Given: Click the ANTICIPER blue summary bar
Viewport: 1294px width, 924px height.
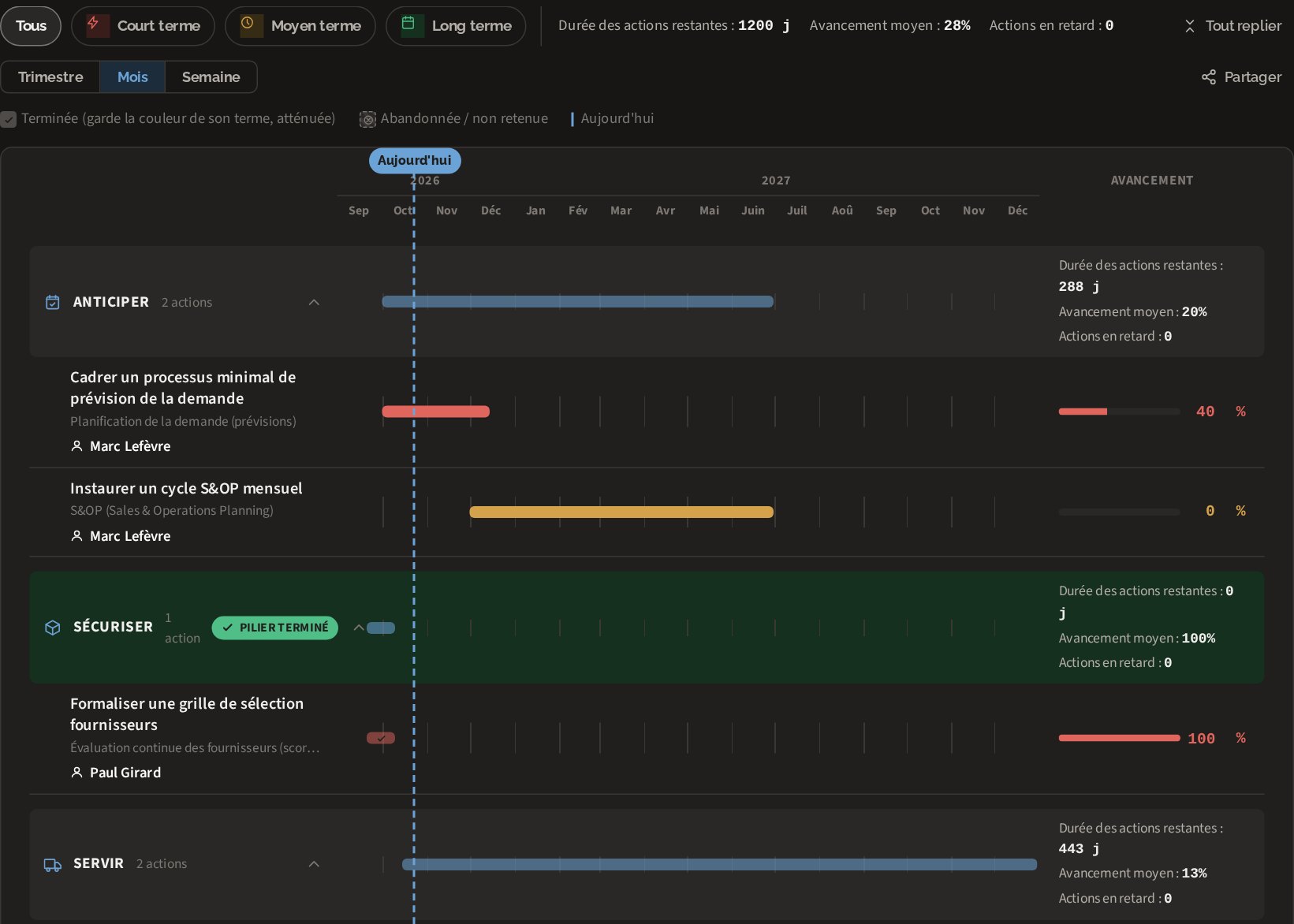Looking at the screenshot, I should tap(578, 302).
